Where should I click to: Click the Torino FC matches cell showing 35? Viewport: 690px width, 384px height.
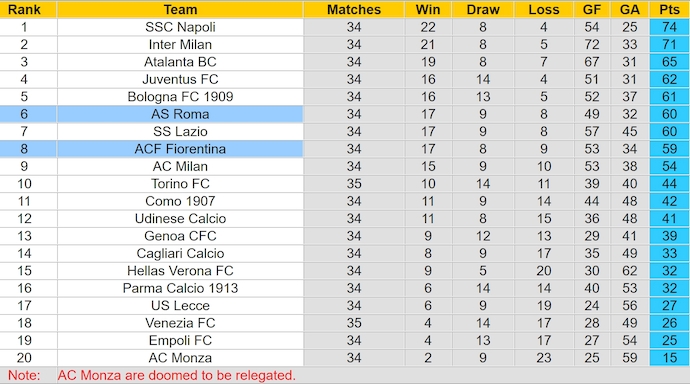click(354, 183)
